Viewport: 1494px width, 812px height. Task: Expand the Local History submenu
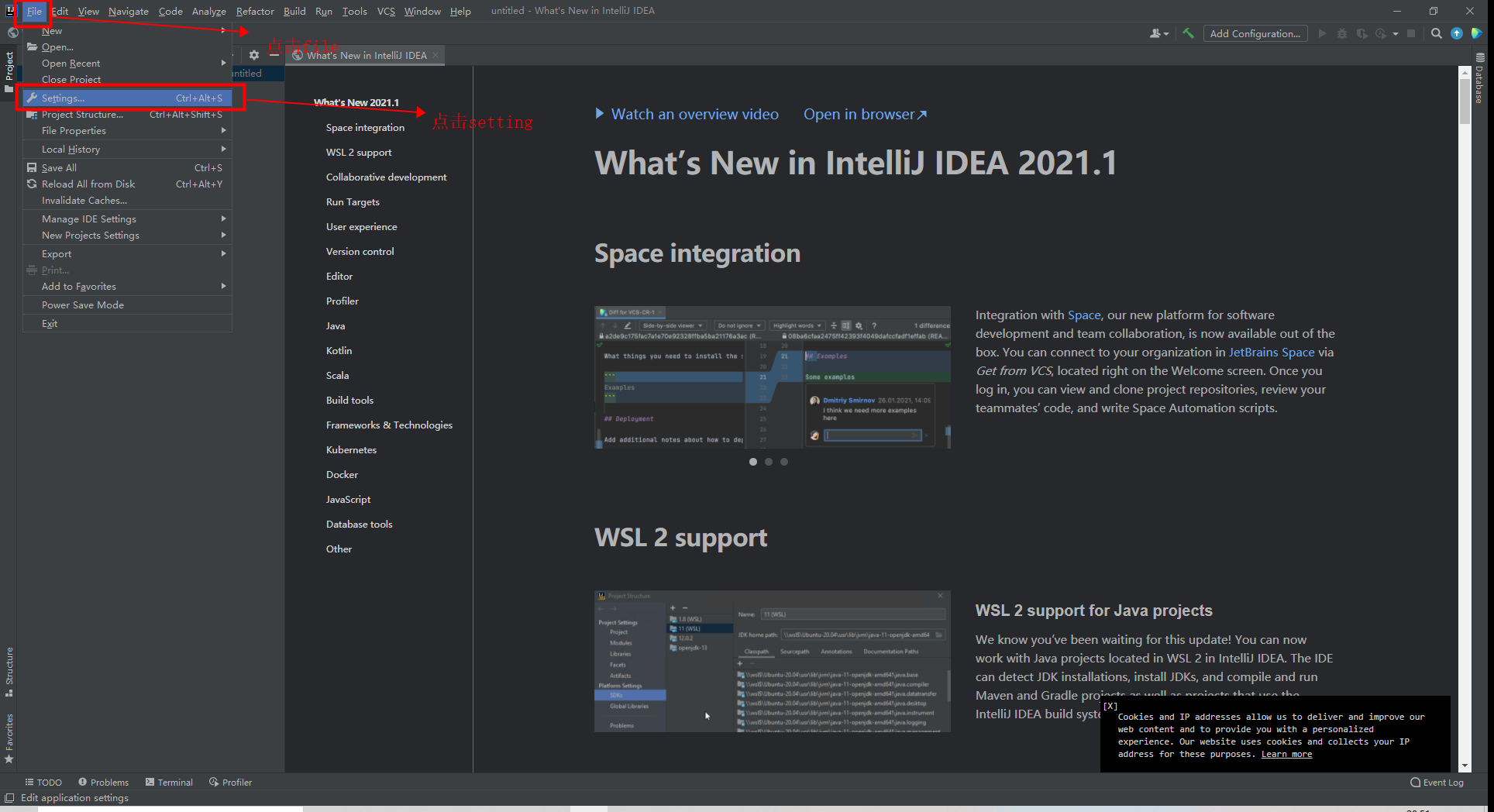tap(223, 150)
